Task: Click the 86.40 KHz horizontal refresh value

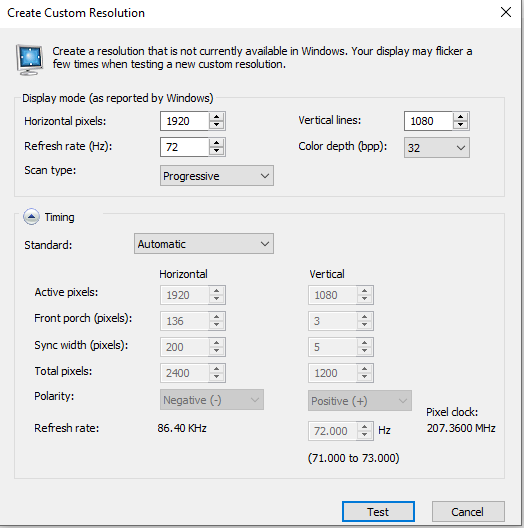Action: click(x=182, y=428)
